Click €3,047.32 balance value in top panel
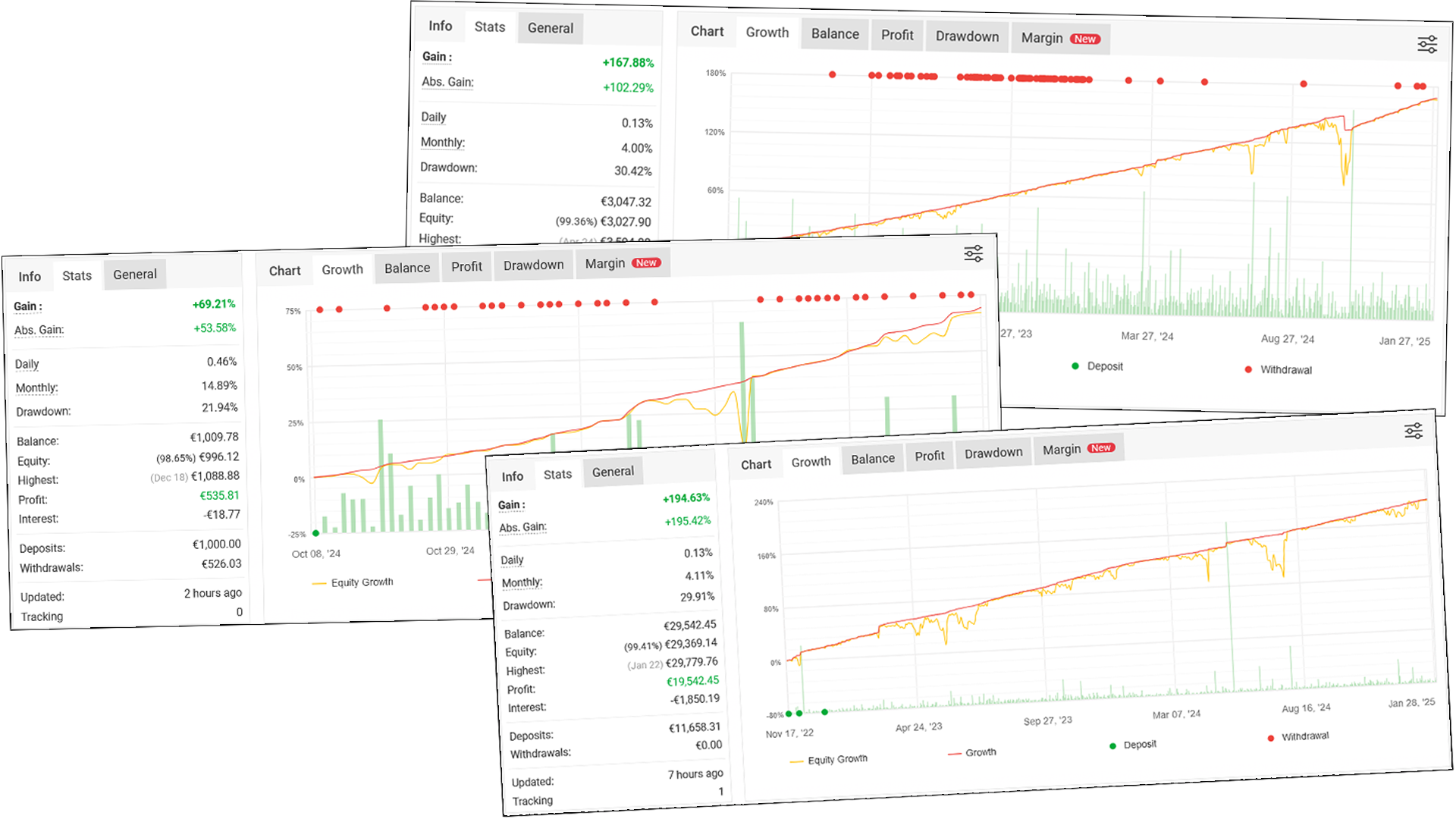 (626, 202)
